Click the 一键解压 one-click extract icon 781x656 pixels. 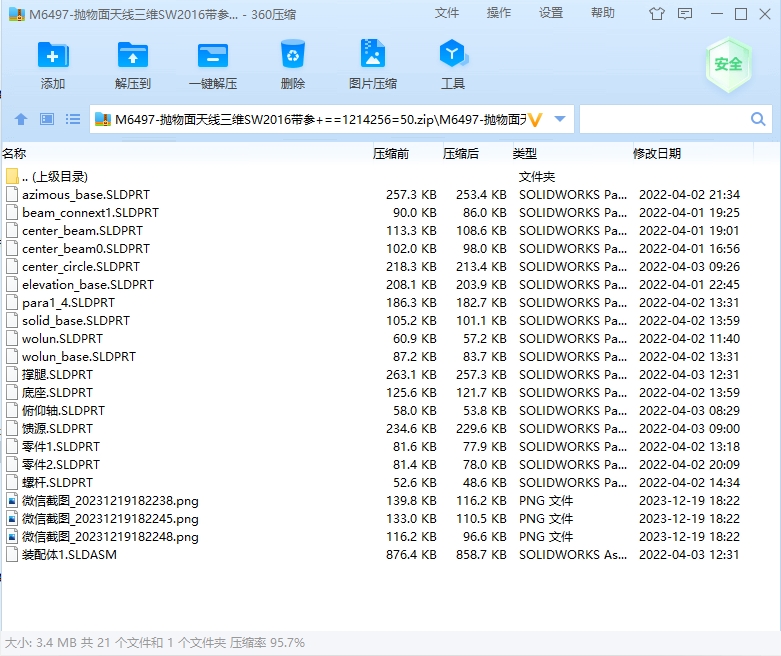213,55
